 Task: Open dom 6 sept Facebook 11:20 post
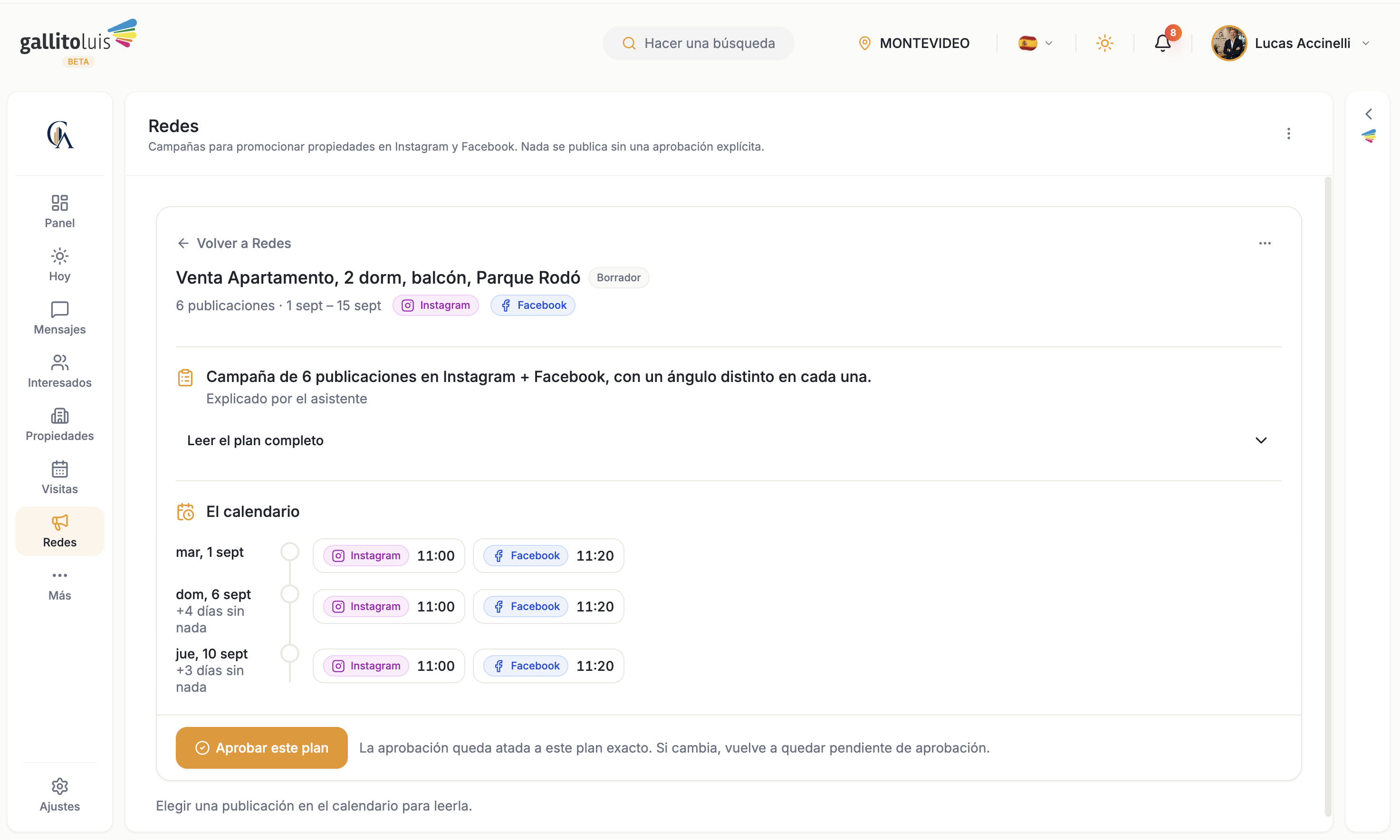(548, 606)
